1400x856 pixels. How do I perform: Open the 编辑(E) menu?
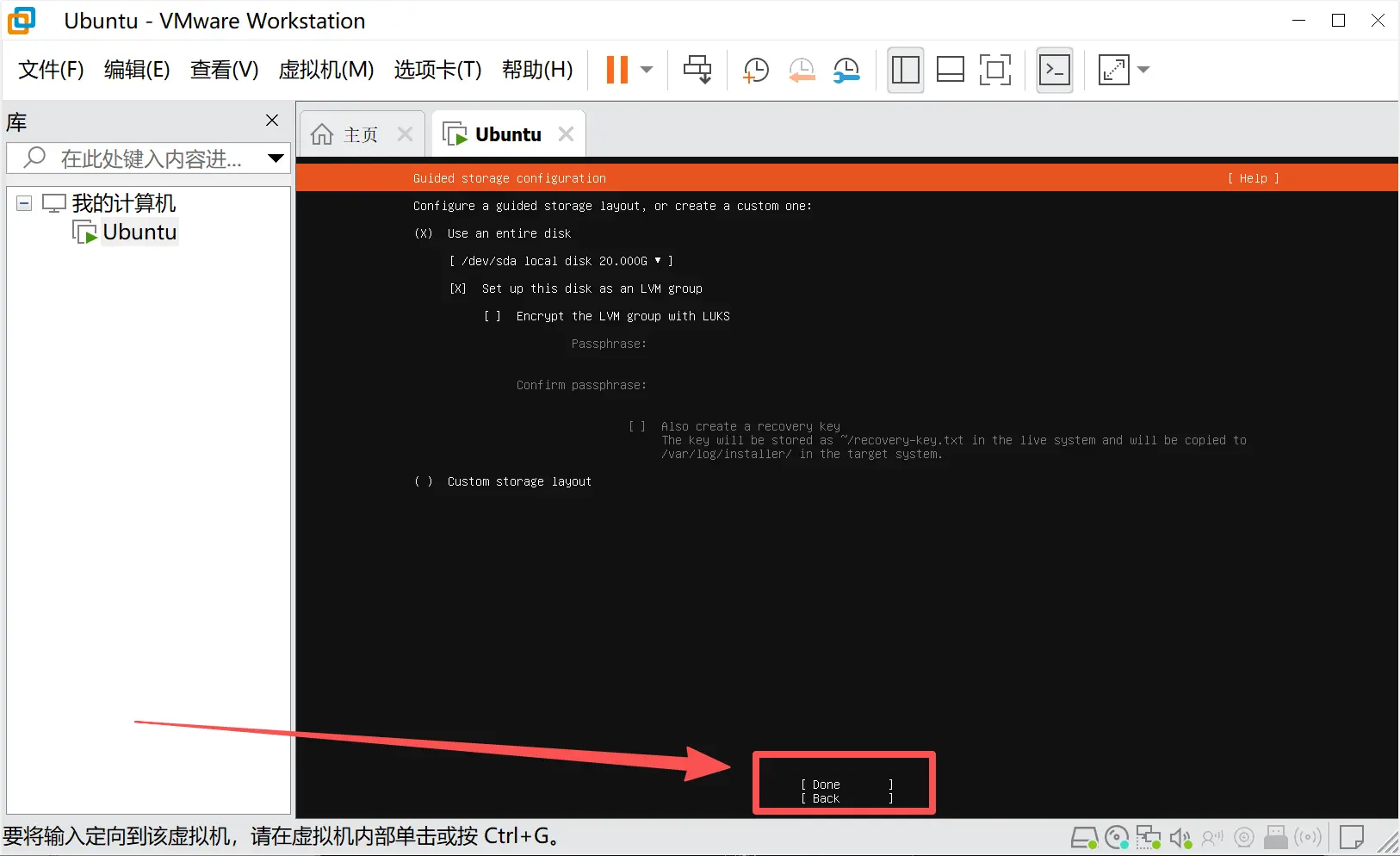137,70
